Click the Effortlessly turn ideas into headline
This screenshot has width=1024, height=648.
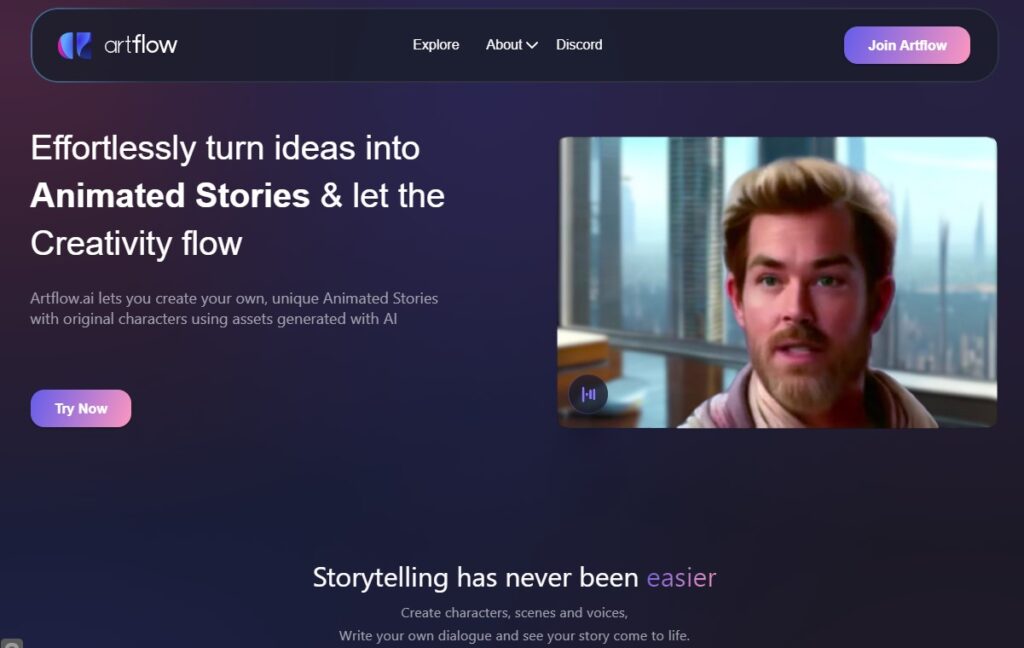point(225,148)
